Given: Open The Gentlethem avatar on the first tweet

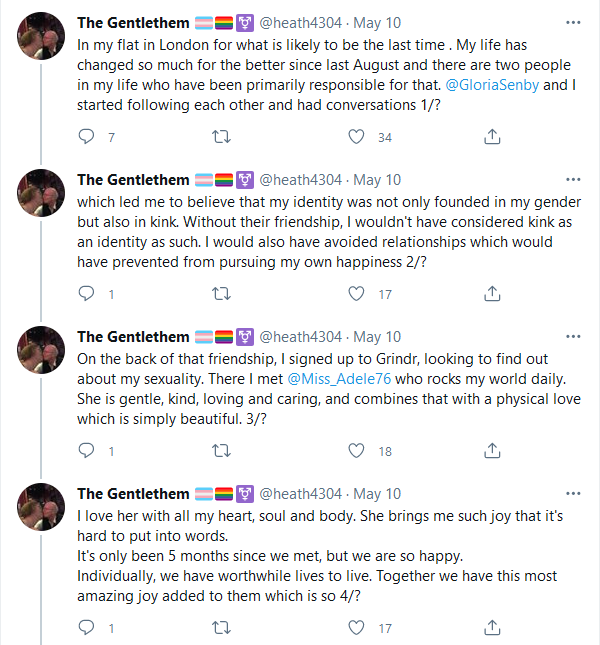Looking at the screenshot, I should (x=41, y=36).
